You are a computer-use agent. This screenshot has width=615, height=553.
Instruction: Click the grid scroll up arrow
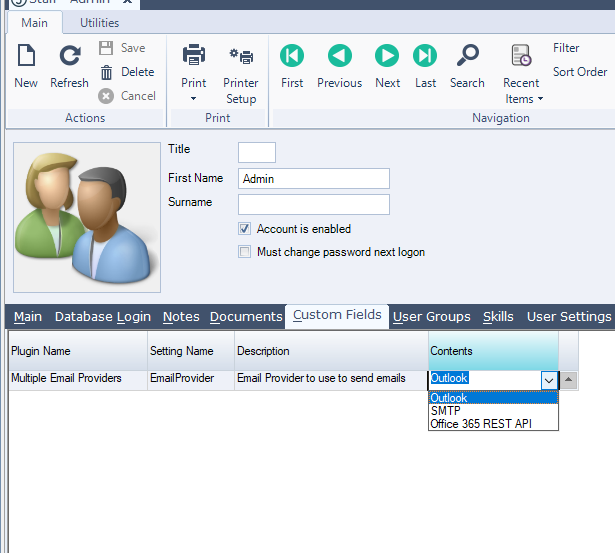(x=568, y=380)
